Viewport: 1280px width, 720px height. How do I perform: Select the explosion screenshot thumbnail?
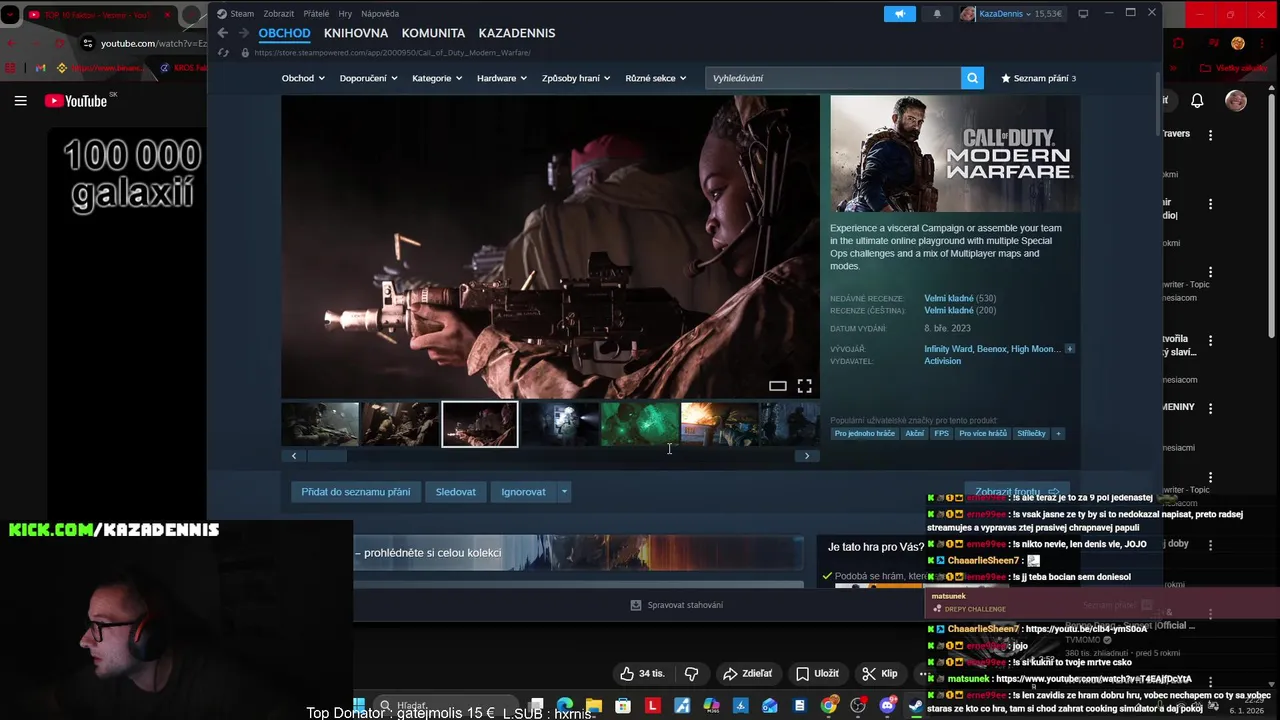tap(720, 424)
